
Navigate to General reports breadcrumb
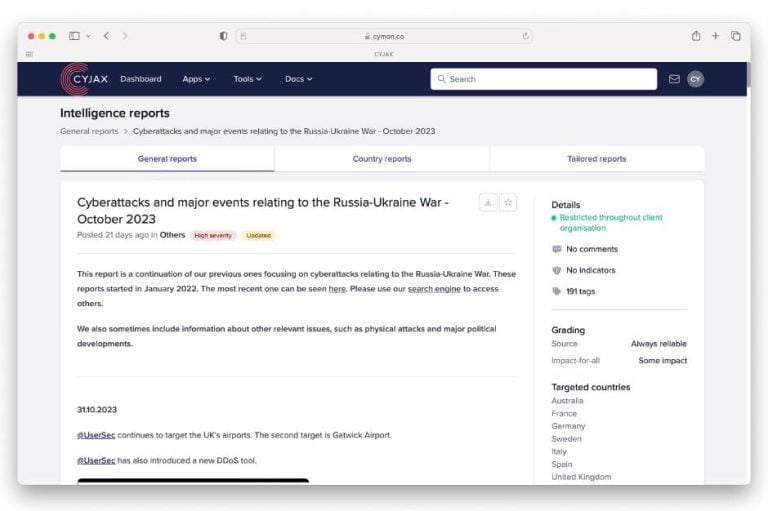pyautogui.click(x=89, y=131)
